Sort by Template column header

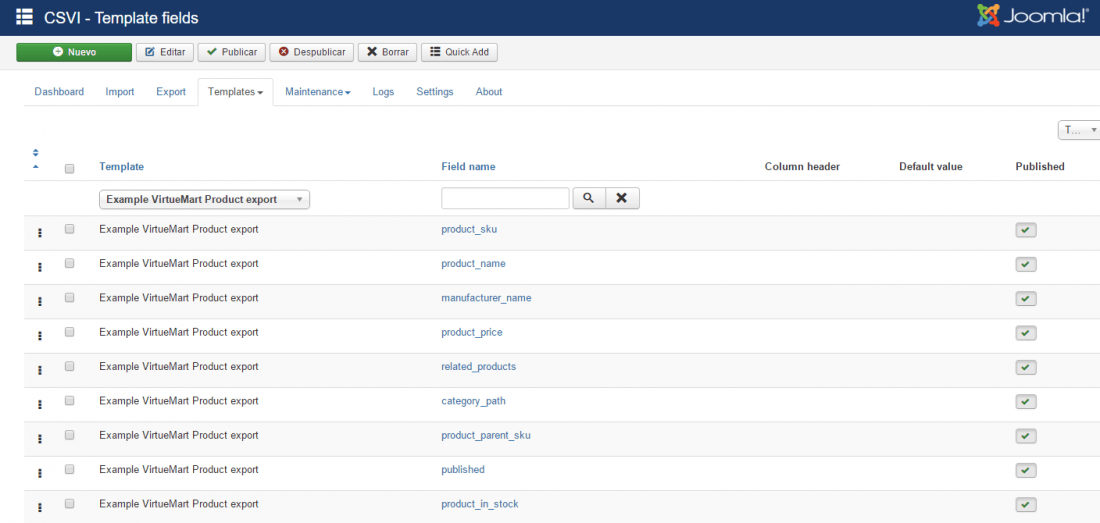pyautogui.click(x=121, y=167)
